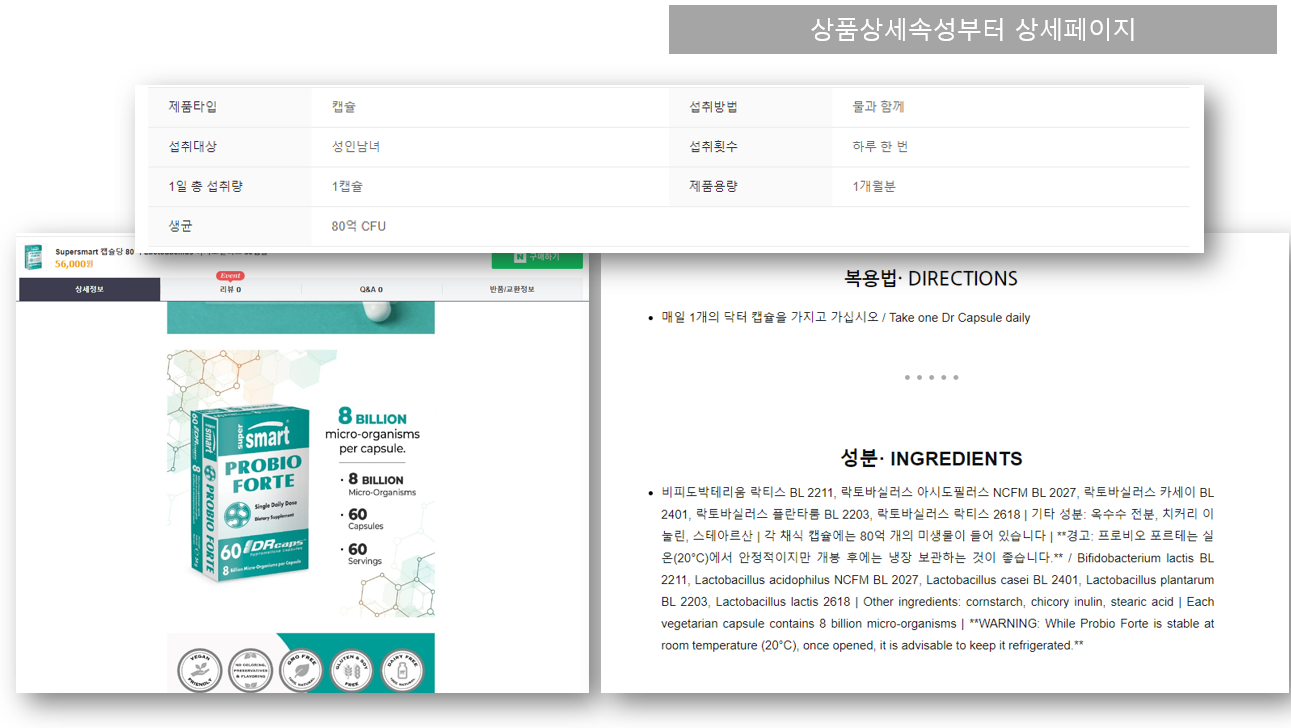Click the Gluten & Soy Free badge icon
Image resolution: width=1291 pixels, height=728 pixels.
point(352,670)
